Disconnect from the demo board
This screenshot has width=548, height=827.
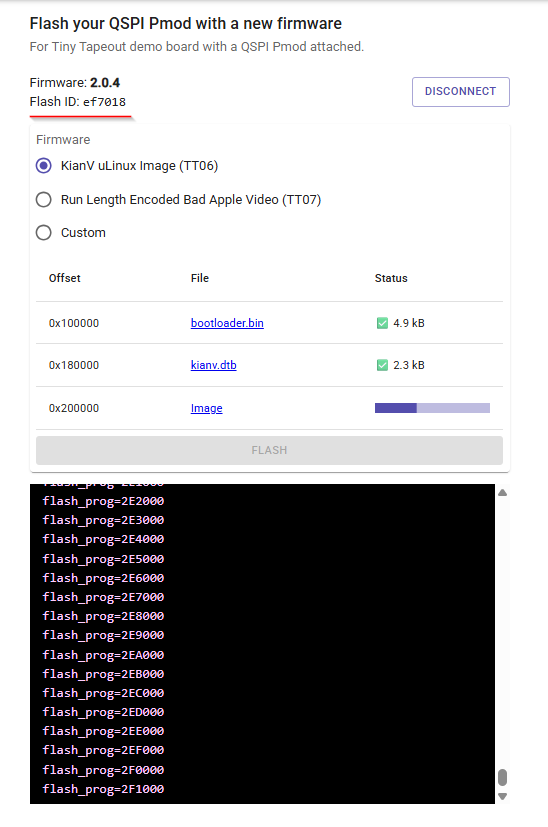pyautogui.click(x=460, y=92)
